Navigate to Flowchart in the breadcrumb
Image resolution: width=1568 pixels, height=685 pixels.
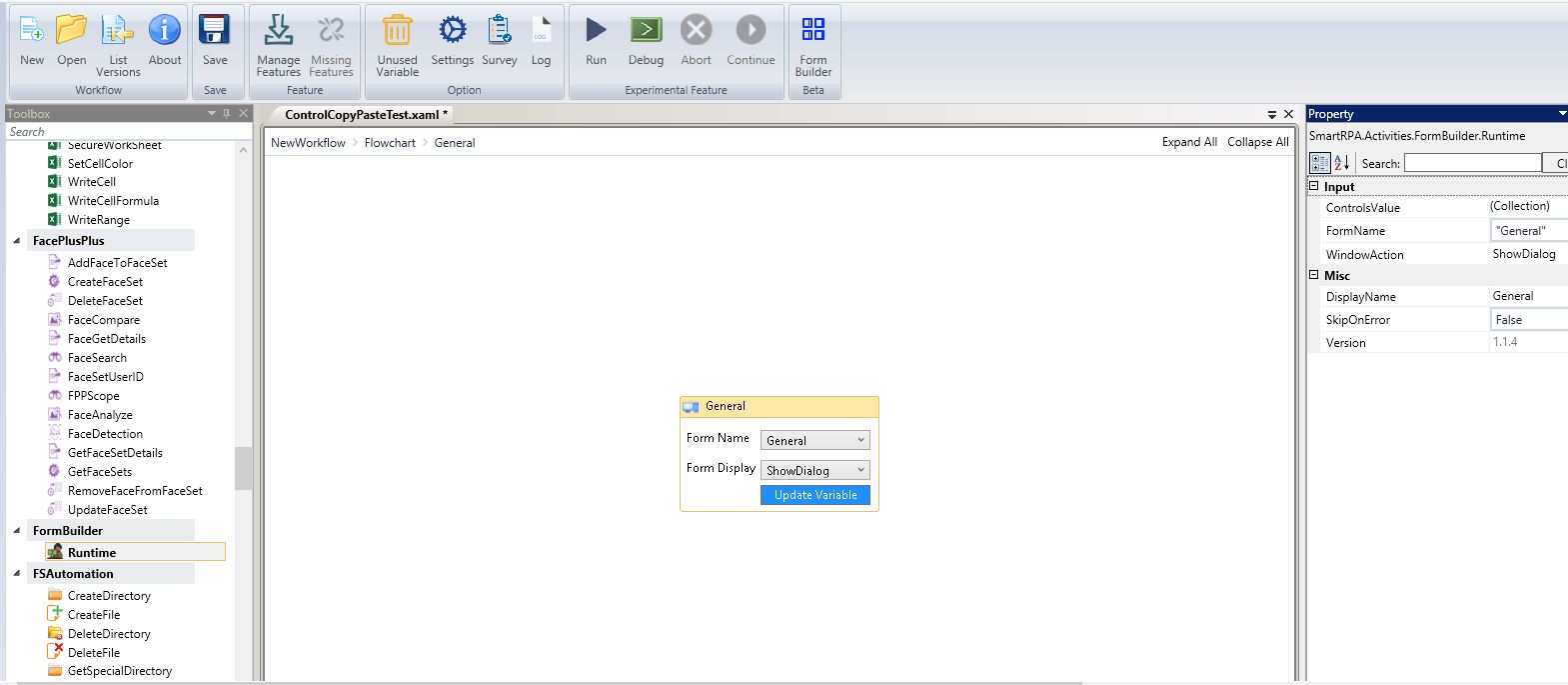click(390, 143)
